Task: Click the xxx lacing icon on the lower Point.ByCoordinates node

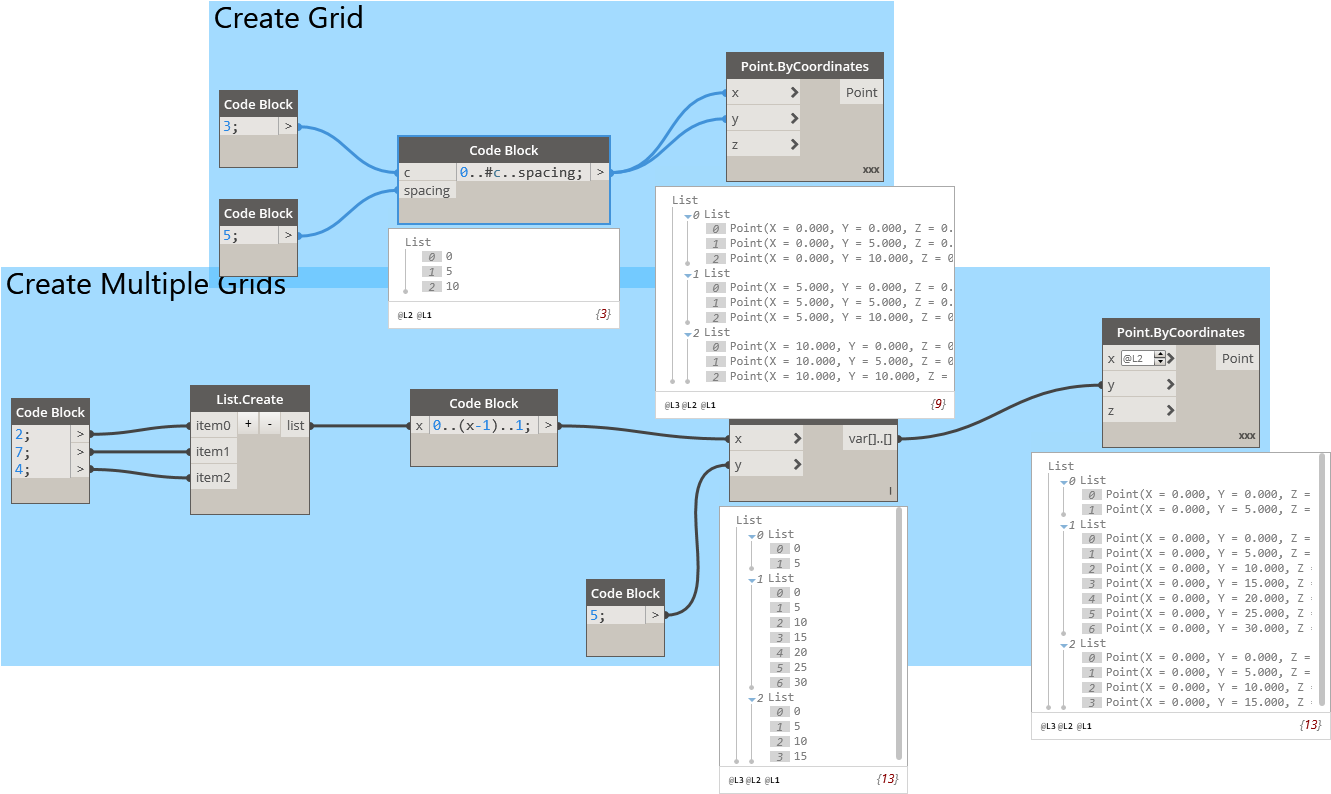Action: (1247, 435)
